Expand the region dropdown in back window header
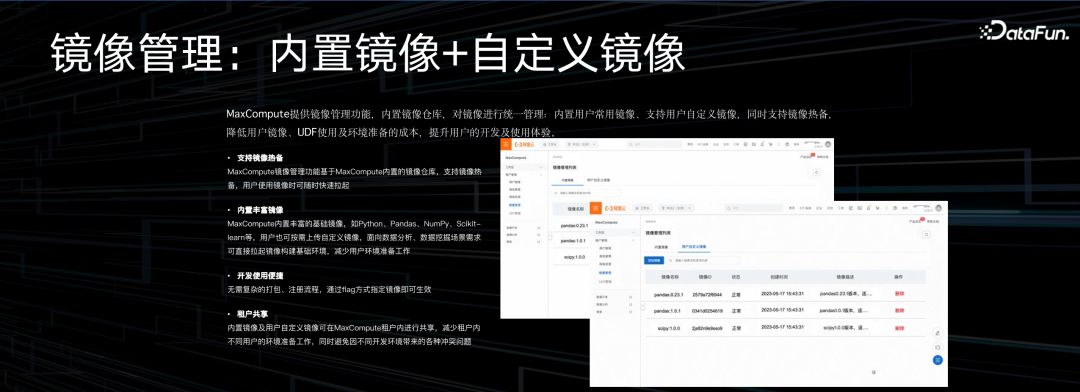 582,144
